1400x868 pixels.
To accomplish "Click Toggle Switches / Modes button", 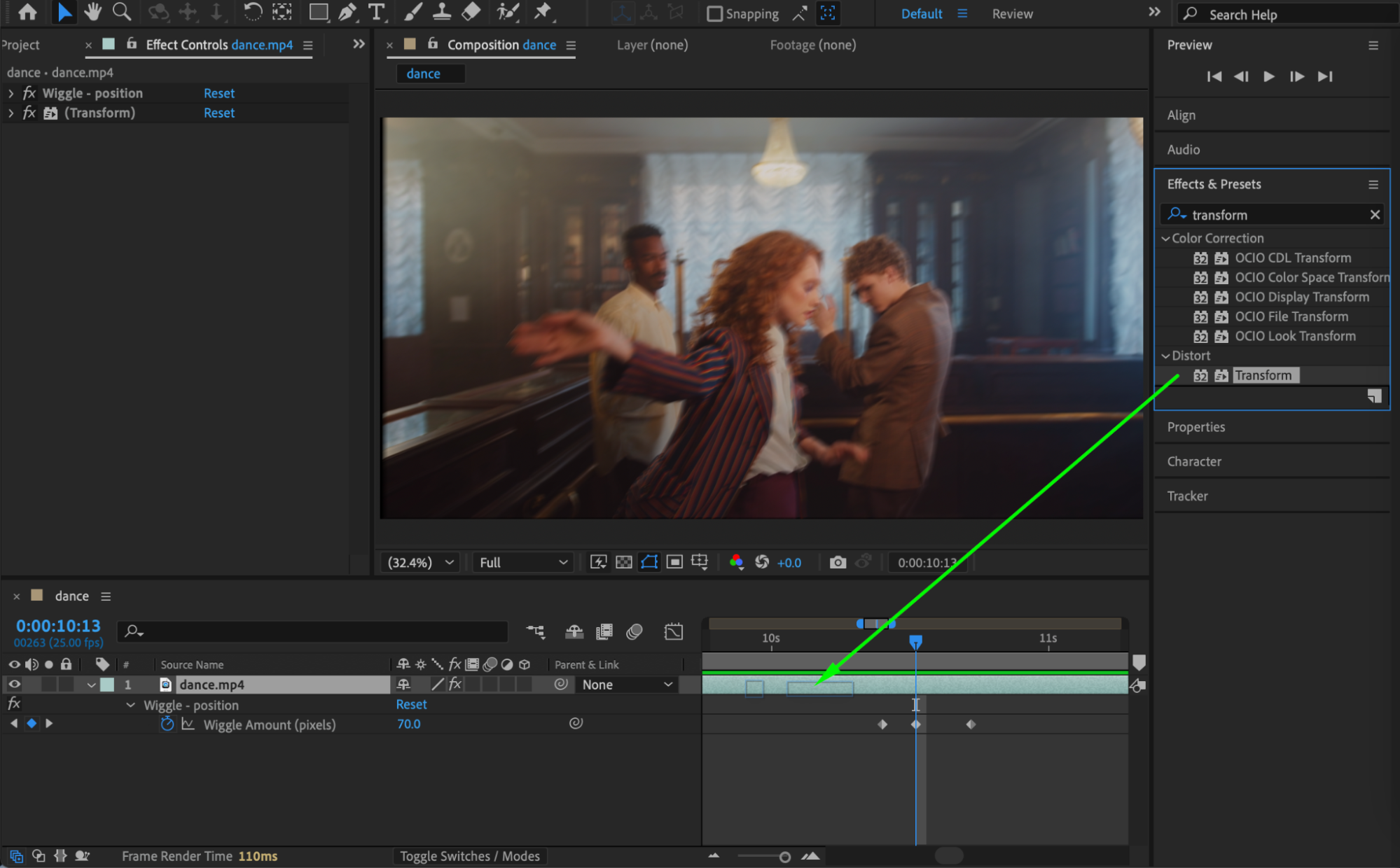I will (469, 856).
